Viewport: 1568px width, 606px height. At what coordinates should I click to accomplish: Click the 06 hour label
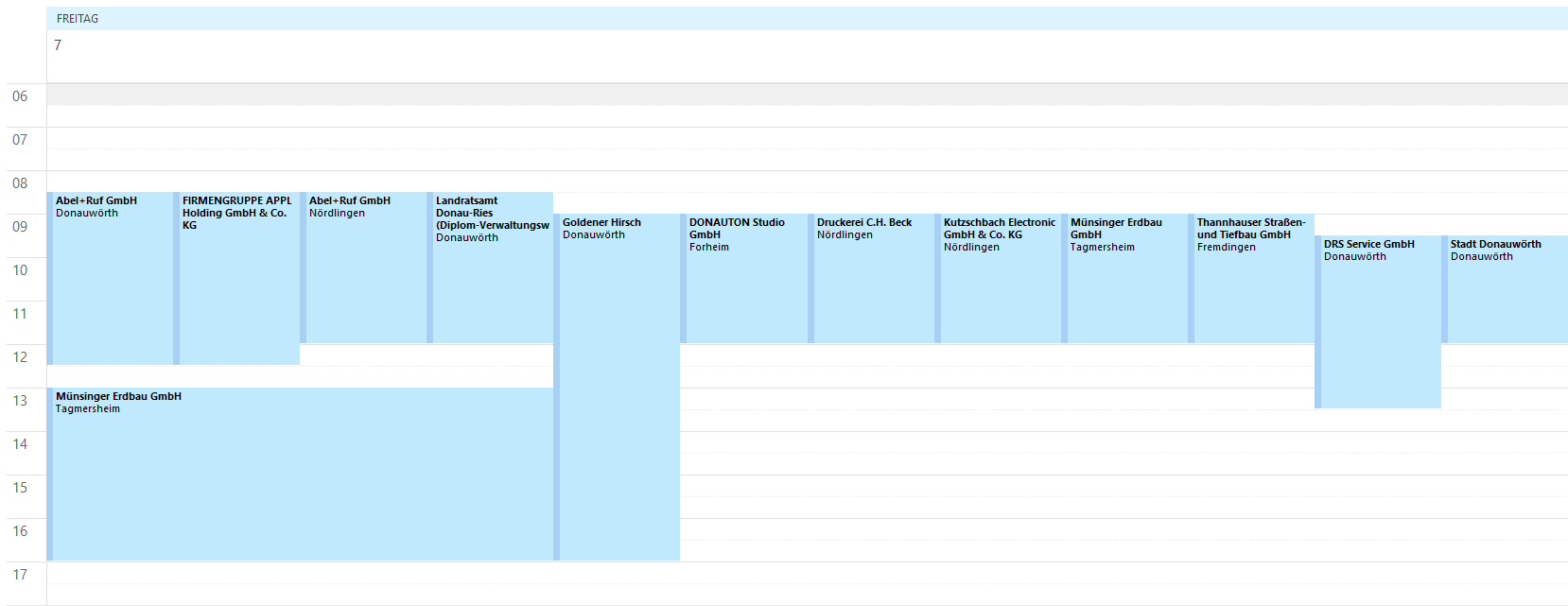tap(20, 96)
